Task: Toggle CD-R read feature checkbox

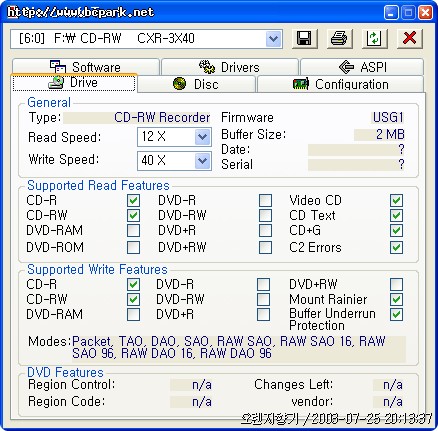Action: tap(133, 201)
